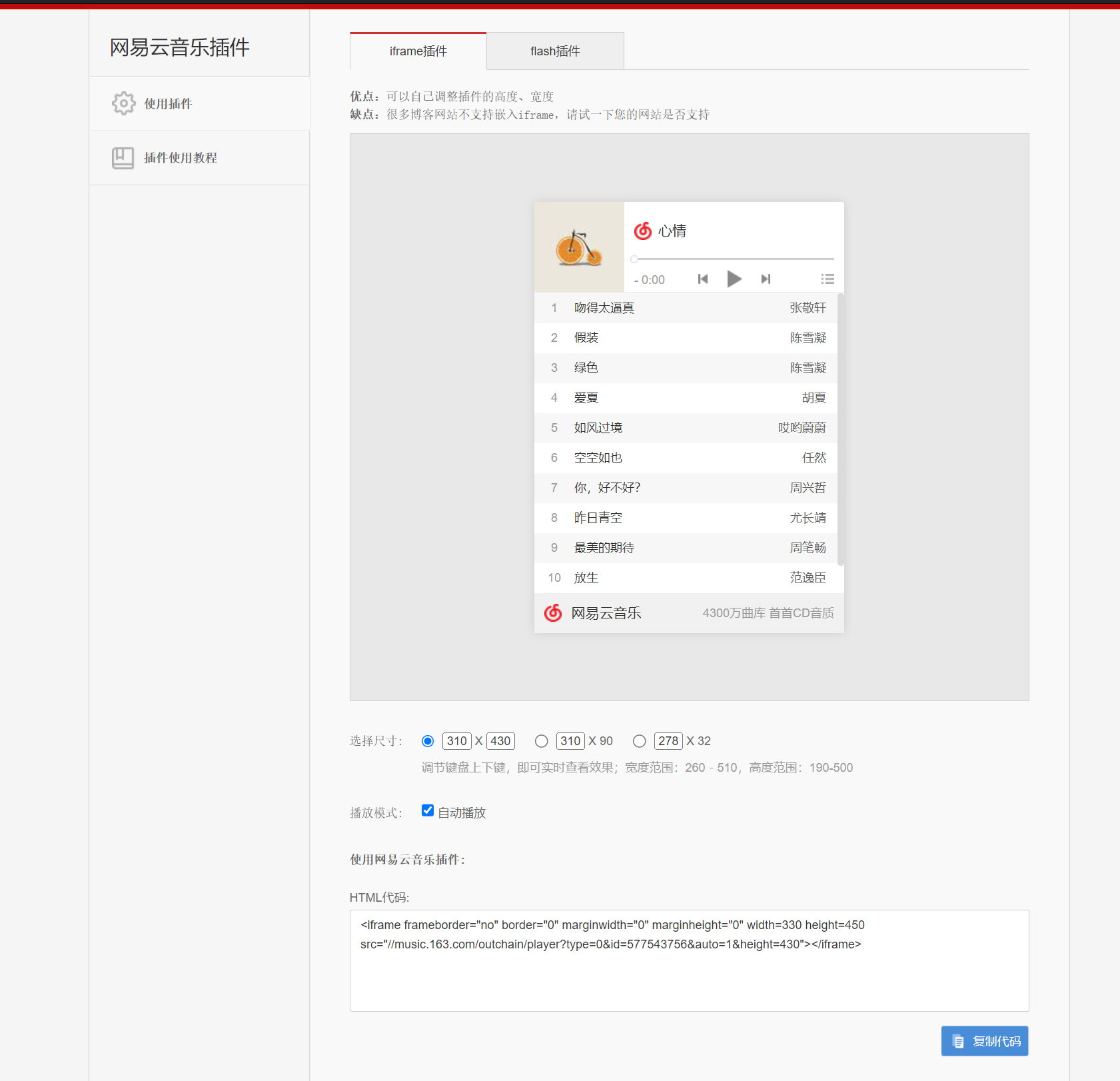Switch to the iframe插件 tab
This screenshot has width=1120, height=1081.
click(418, 51)
